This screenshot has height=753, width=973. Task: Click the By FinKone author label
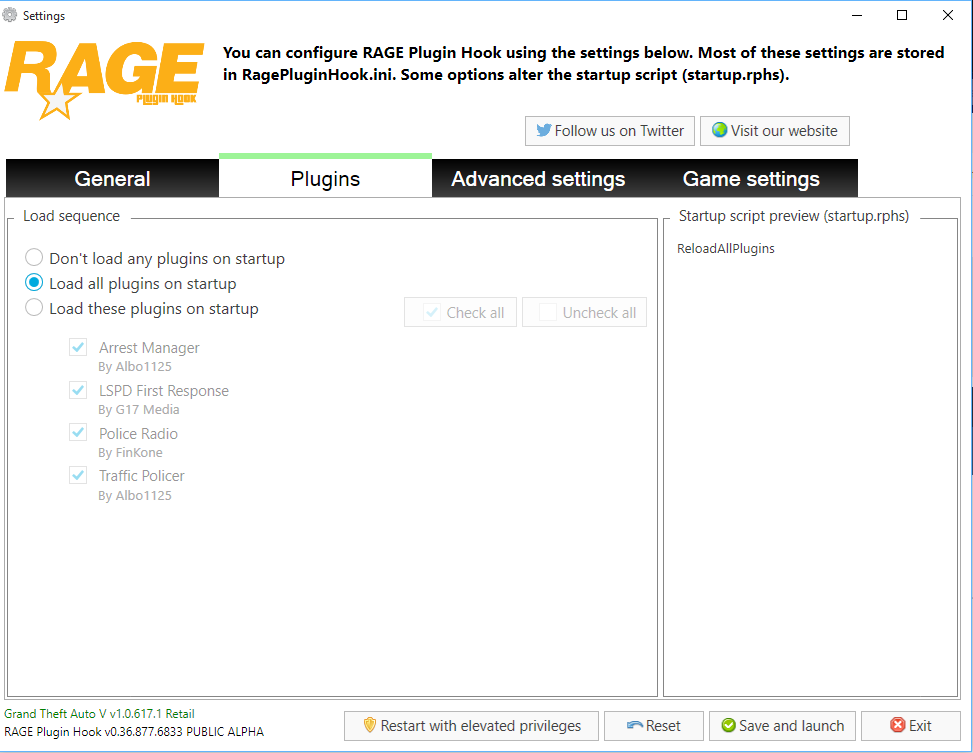coord(130,453)
